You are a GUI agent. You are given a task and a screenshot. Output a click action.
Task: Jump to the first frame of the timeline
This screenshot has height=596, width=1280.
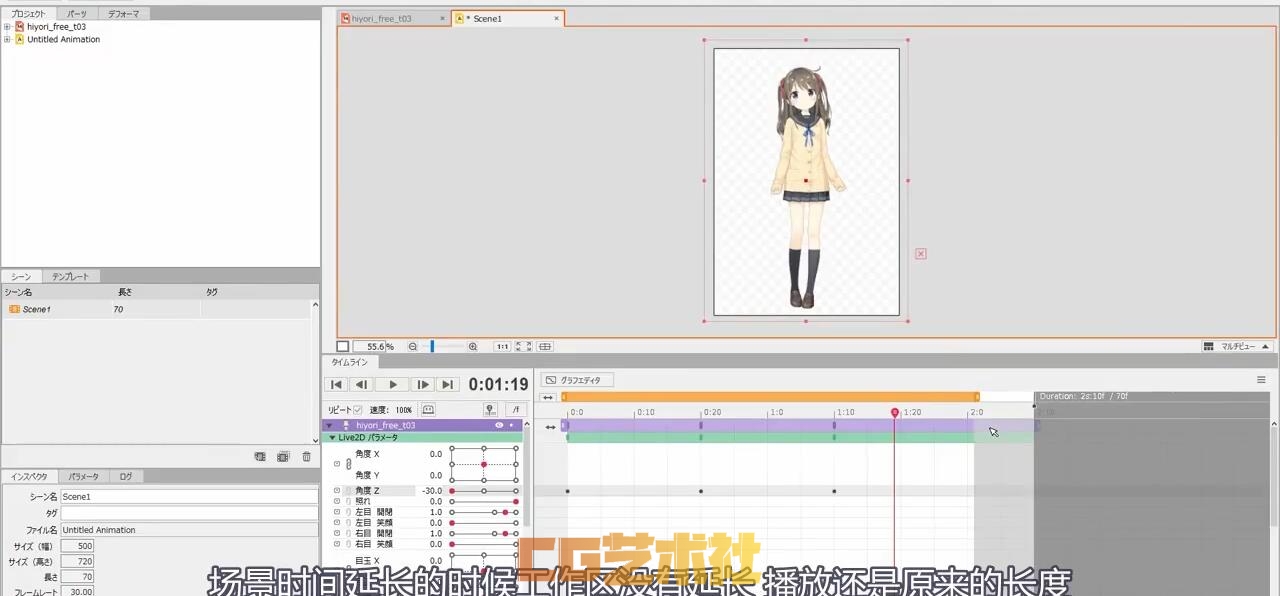pos(337,385)
